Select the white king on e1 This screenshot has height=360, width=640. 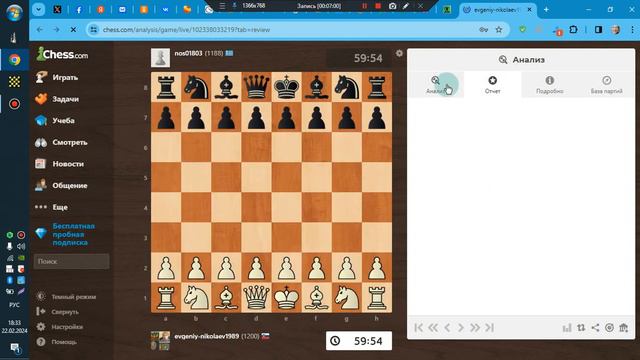pos(286,298)
